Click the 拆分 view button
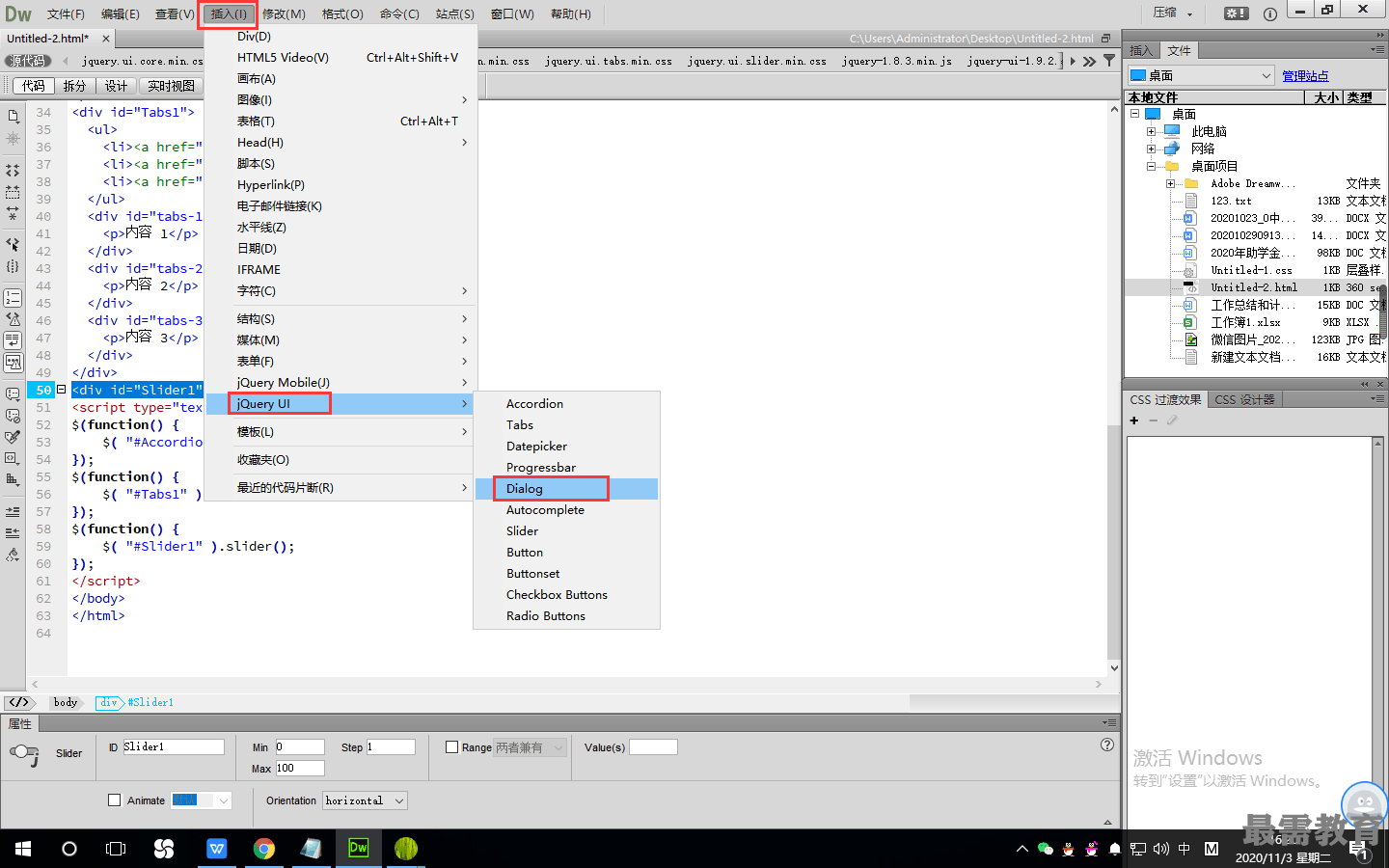 (74, 86)
